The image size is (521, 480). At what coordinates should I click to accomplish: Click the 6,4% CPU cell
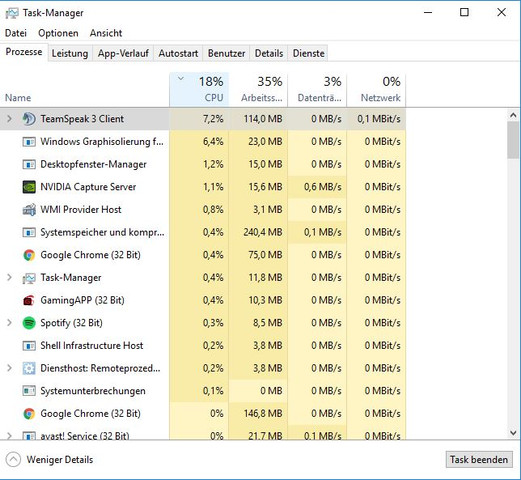pos(199,142)
